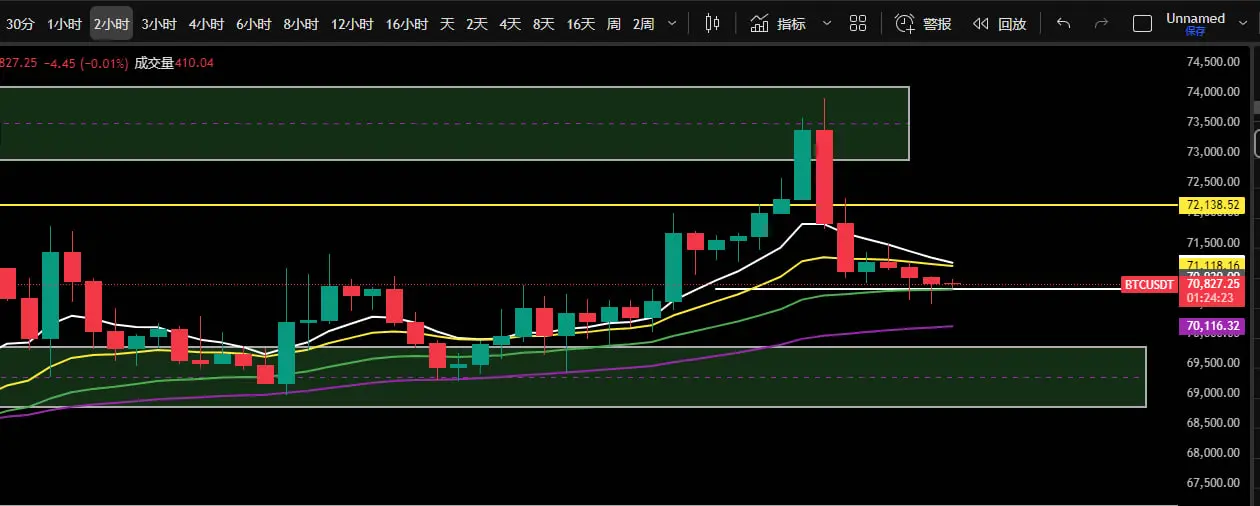Screen dimensions: 1260x506
Task: Switch to the 4小时 timeframe
Action: pyautogui.click(x=206, y=23)
